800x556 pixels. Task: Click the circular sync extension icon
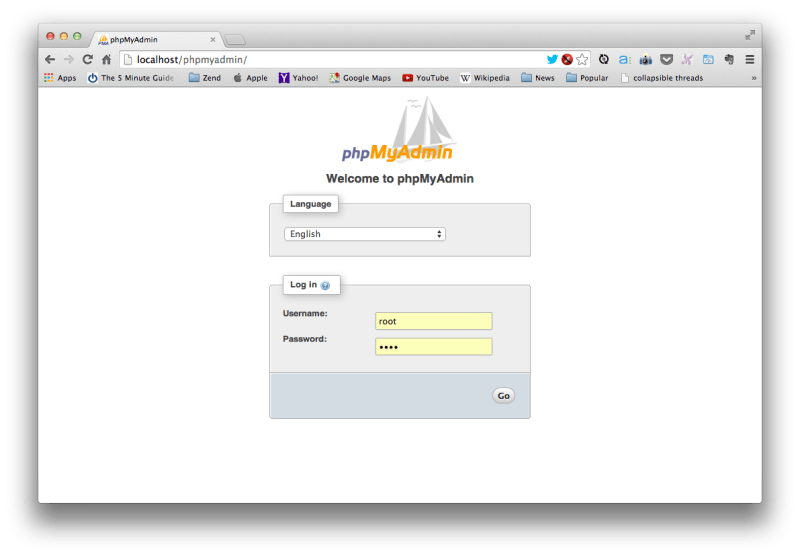(604, 60)
